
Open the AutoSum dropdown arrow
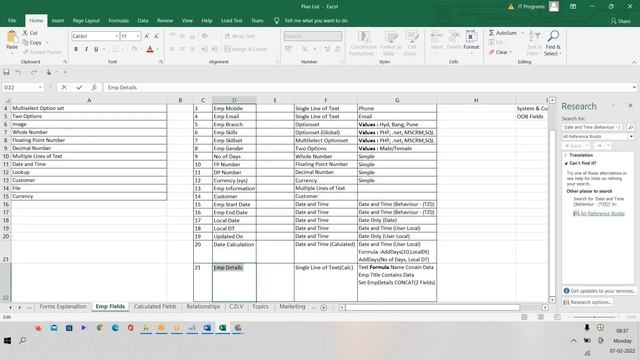coord(522,33)
